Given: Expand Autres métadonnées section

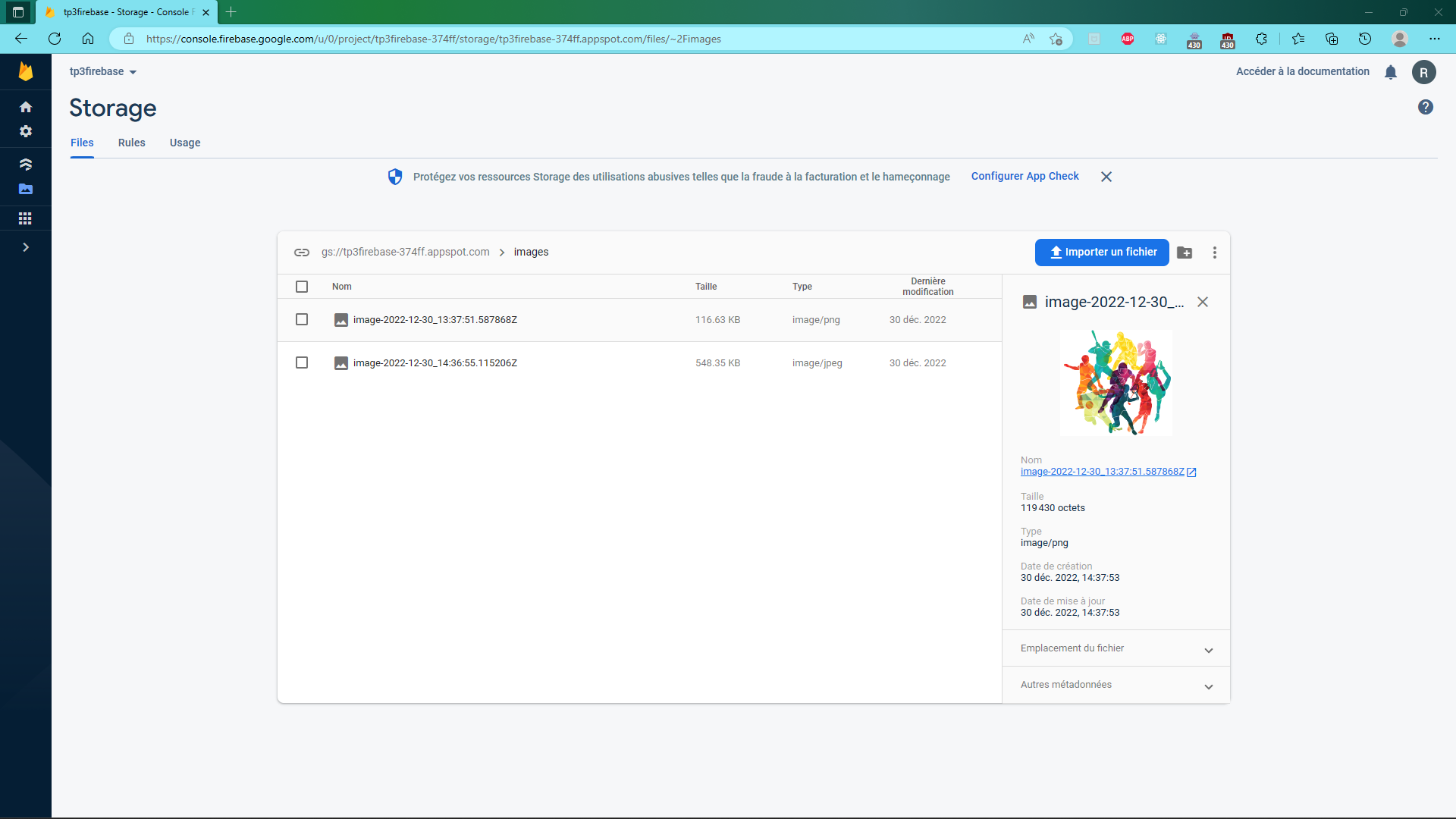Looking at the screenshot, I should [1116, 685].
